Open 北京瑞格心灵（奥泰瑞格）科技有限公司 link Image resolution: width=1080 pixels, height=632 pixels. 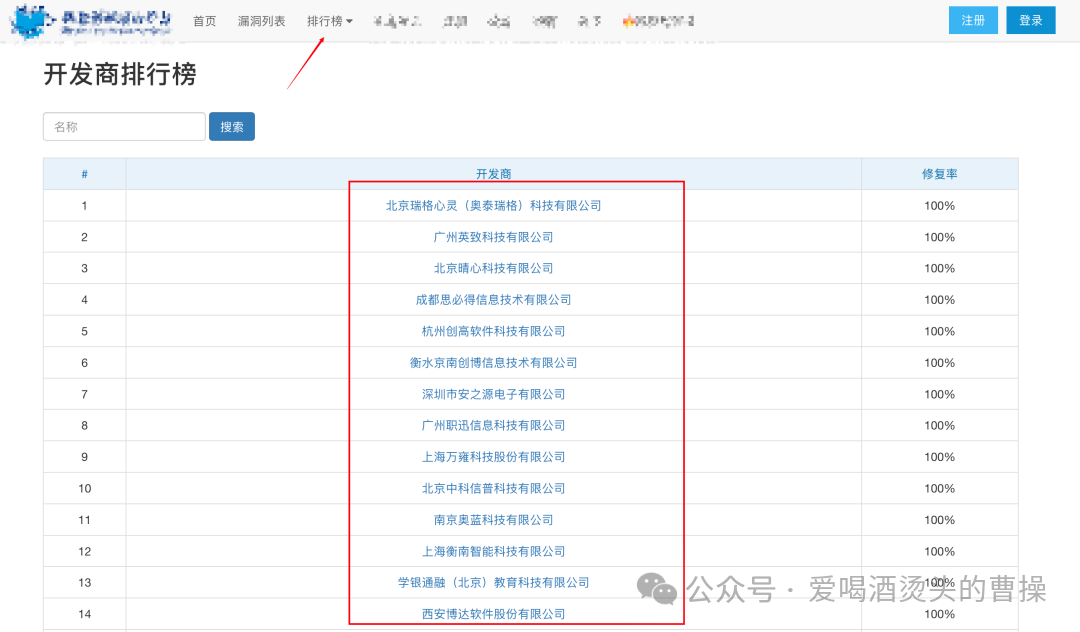pos(493,206)
